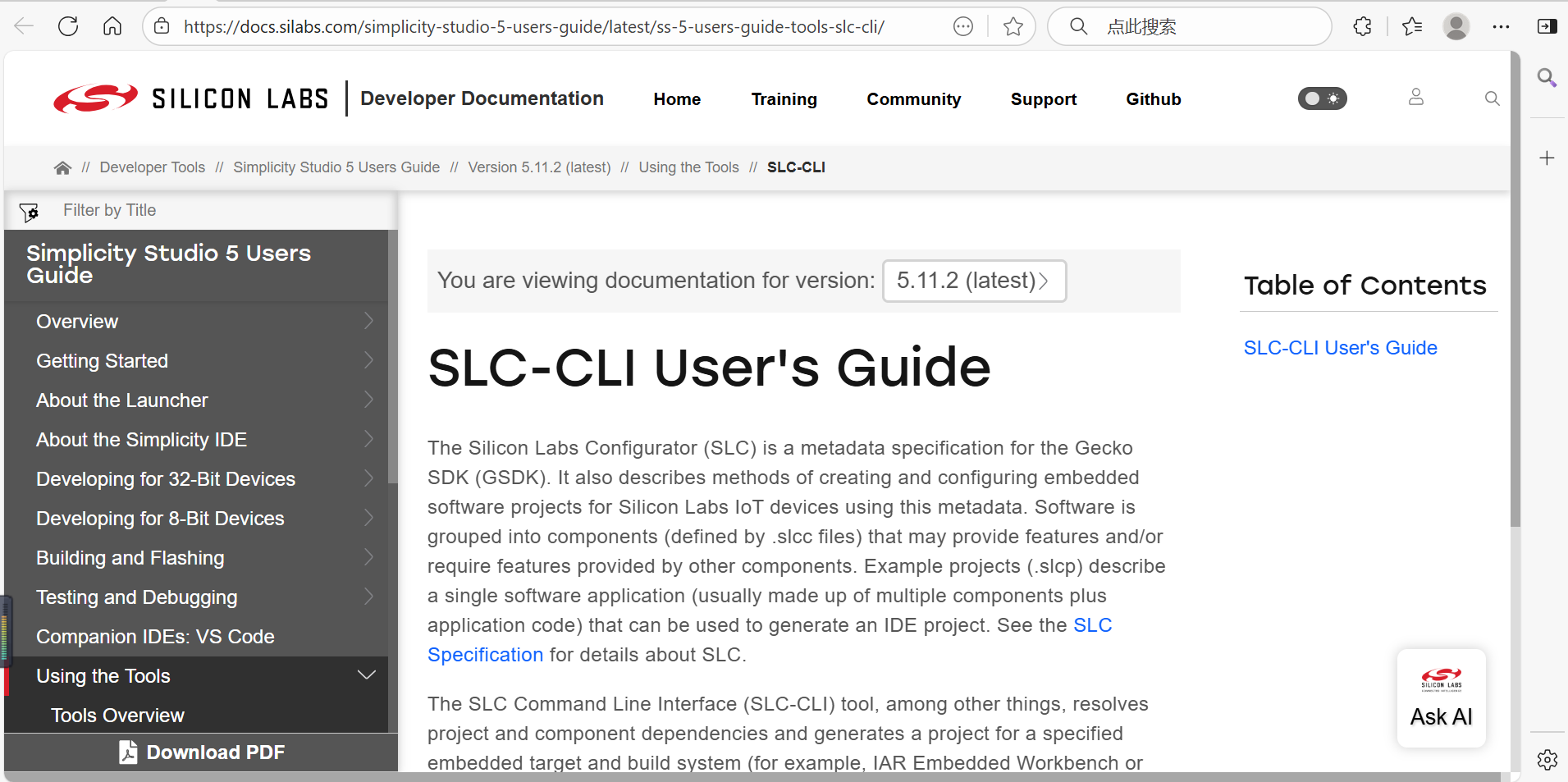Screen dimensions: 1568x782
Task: Open the browser home page icon
Action: [x=112, y=26]
